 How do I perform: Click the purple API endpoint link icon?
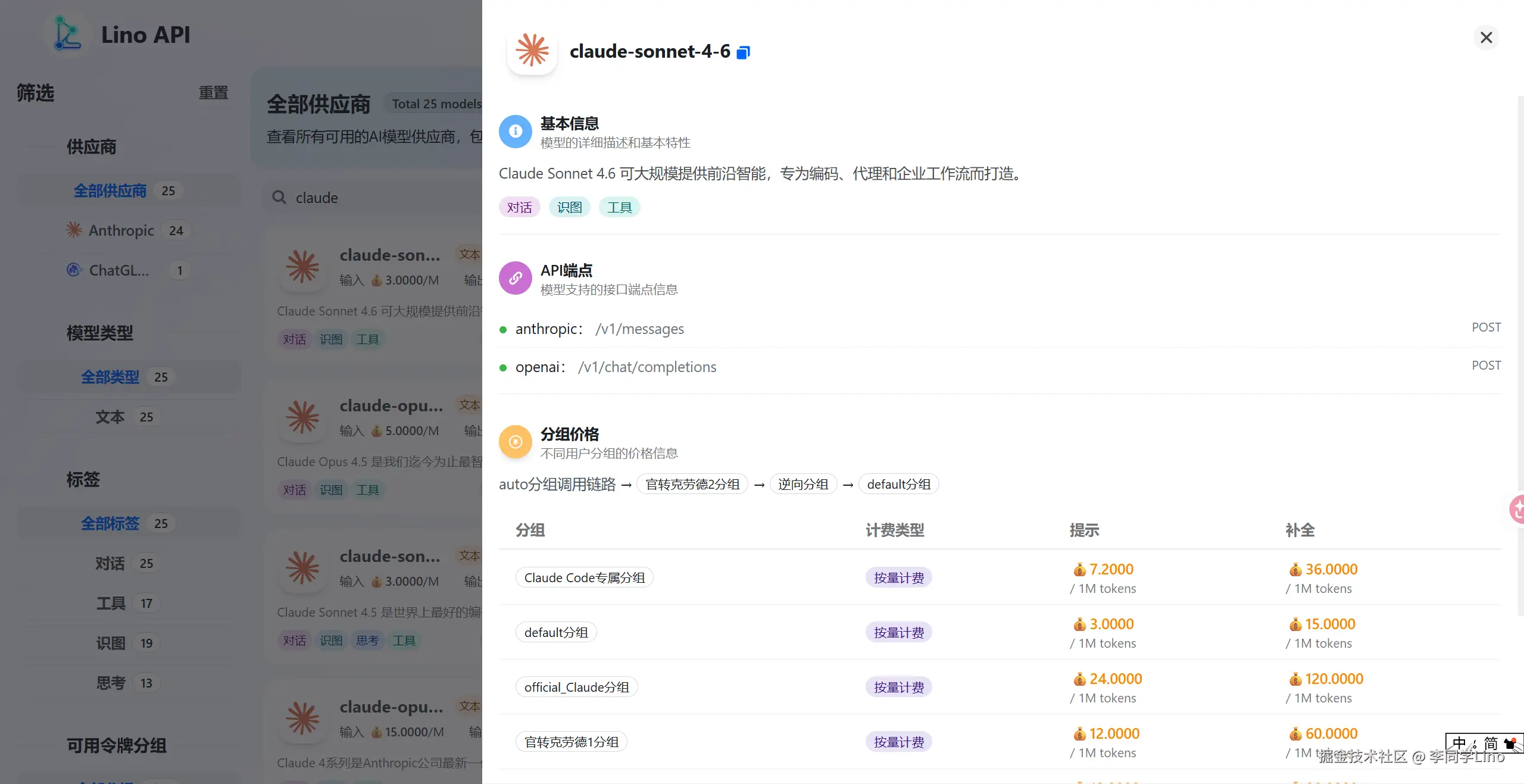[x=515, y=278]
